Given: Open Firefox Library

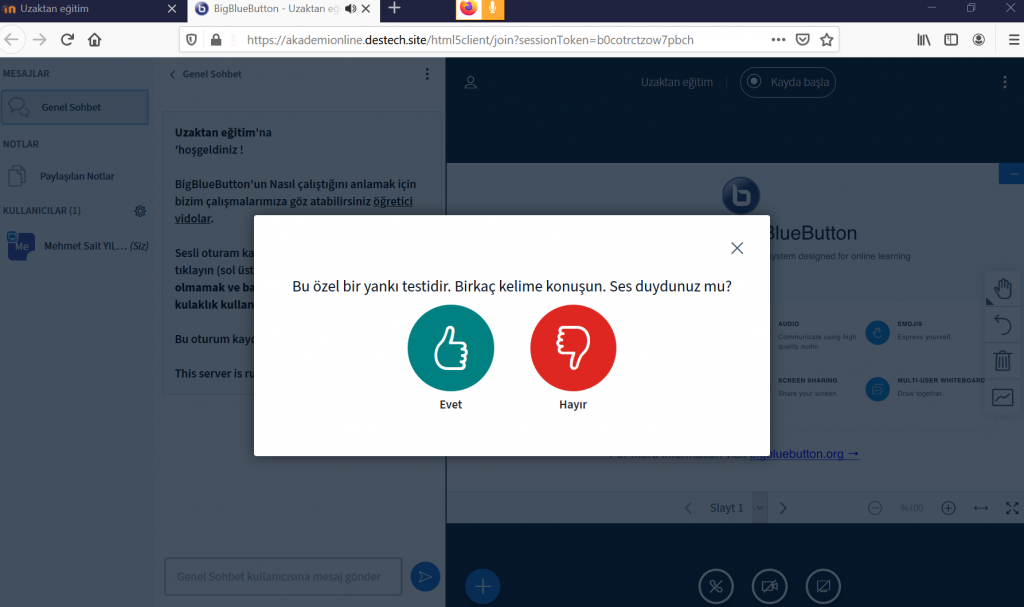Looking at the screenshot, I should 923,40.
